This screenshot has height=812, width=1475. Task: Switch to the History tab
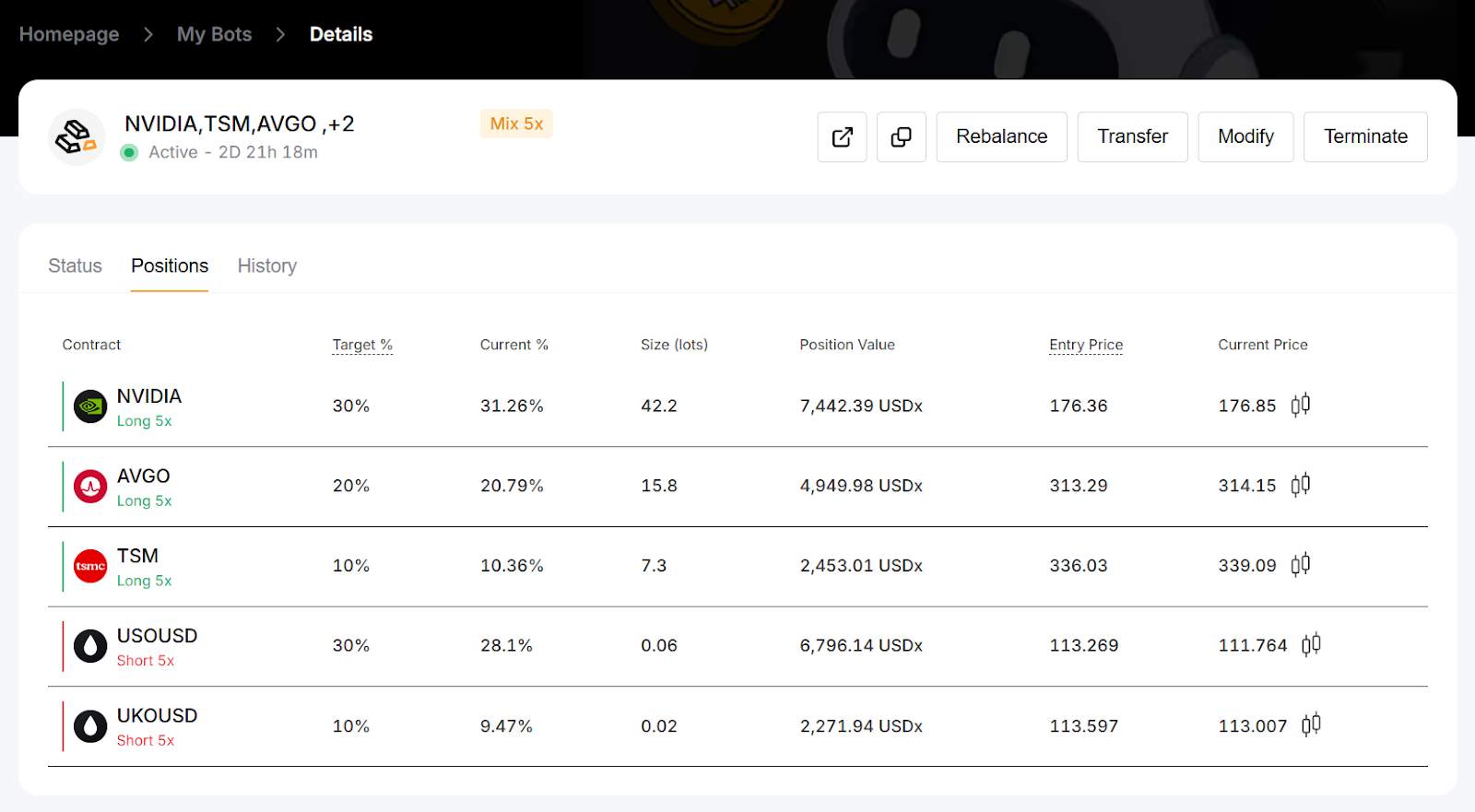267,266
